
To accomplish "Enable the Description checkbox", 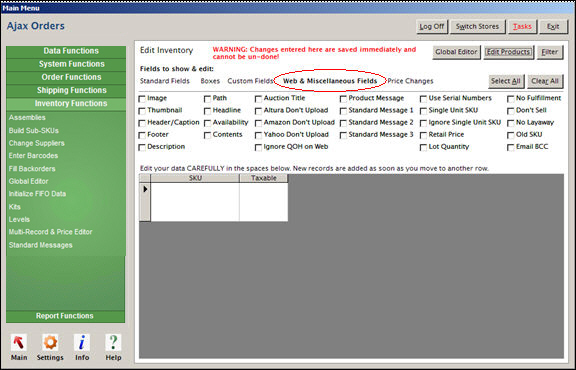I will [142, 147].
